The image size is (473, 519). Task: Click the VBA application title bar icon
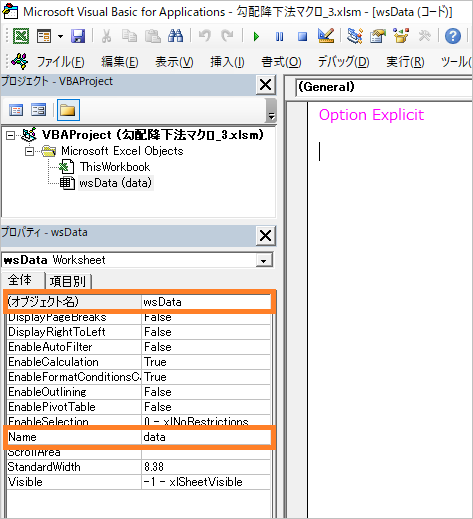tap(10, 11)
